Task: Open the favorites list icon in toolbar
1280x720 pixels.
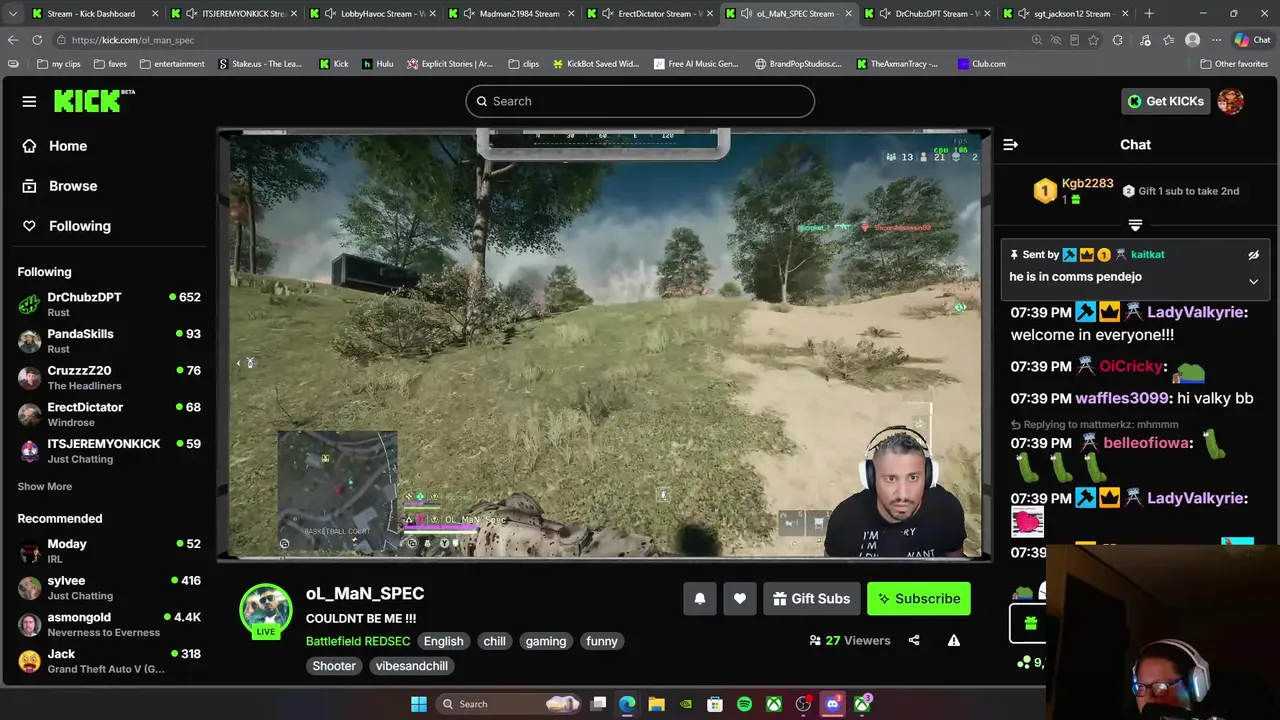Action: (1168, 40)
